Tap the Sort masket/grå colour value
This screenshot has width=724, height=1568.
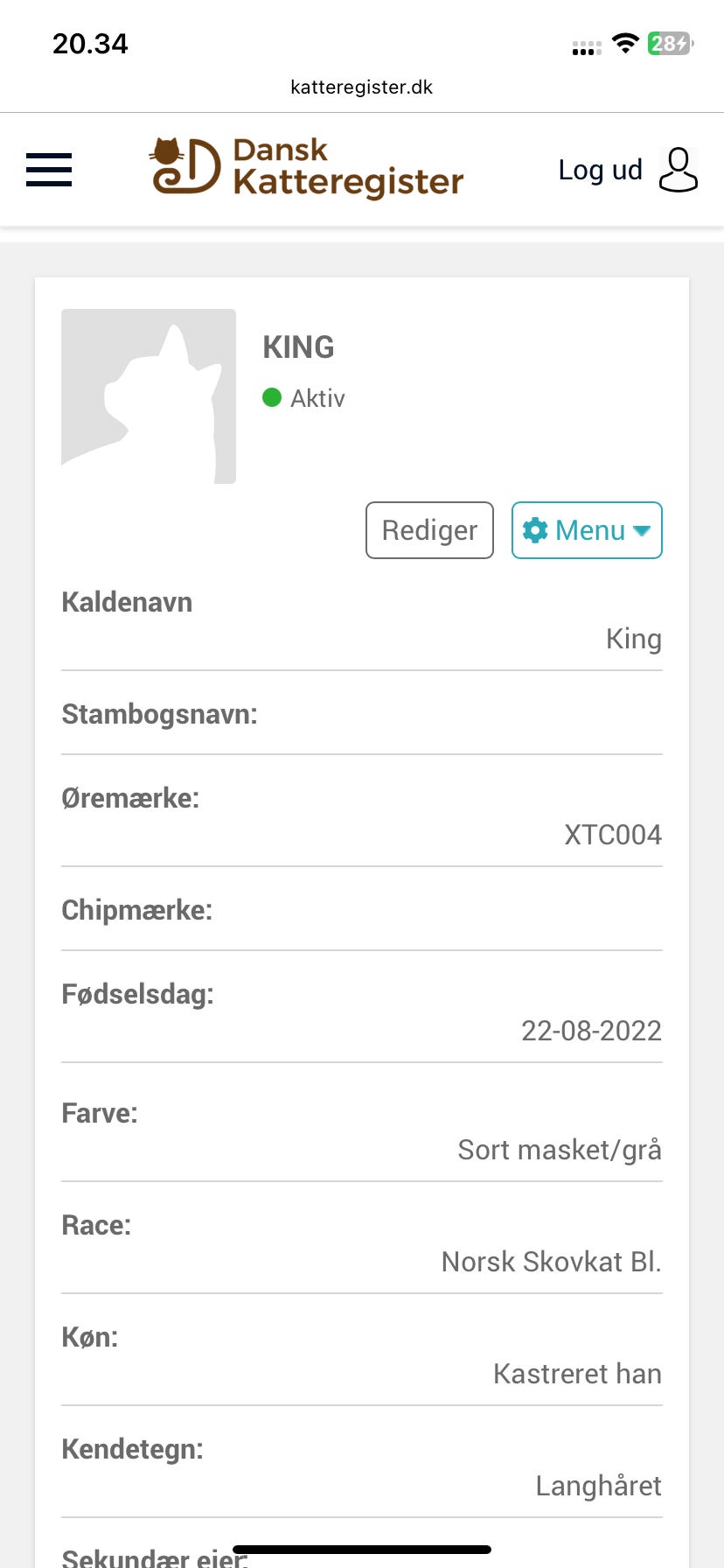click(x=560, y=1150)
